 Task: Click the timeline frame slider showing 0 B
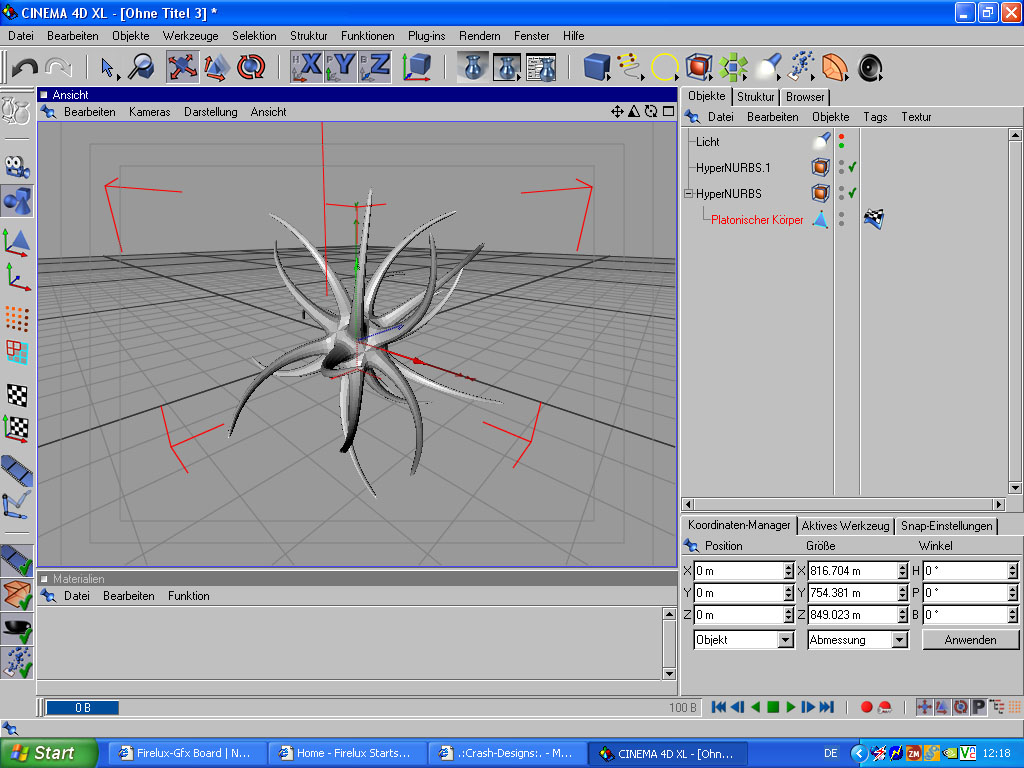click(x=82, y=708)
